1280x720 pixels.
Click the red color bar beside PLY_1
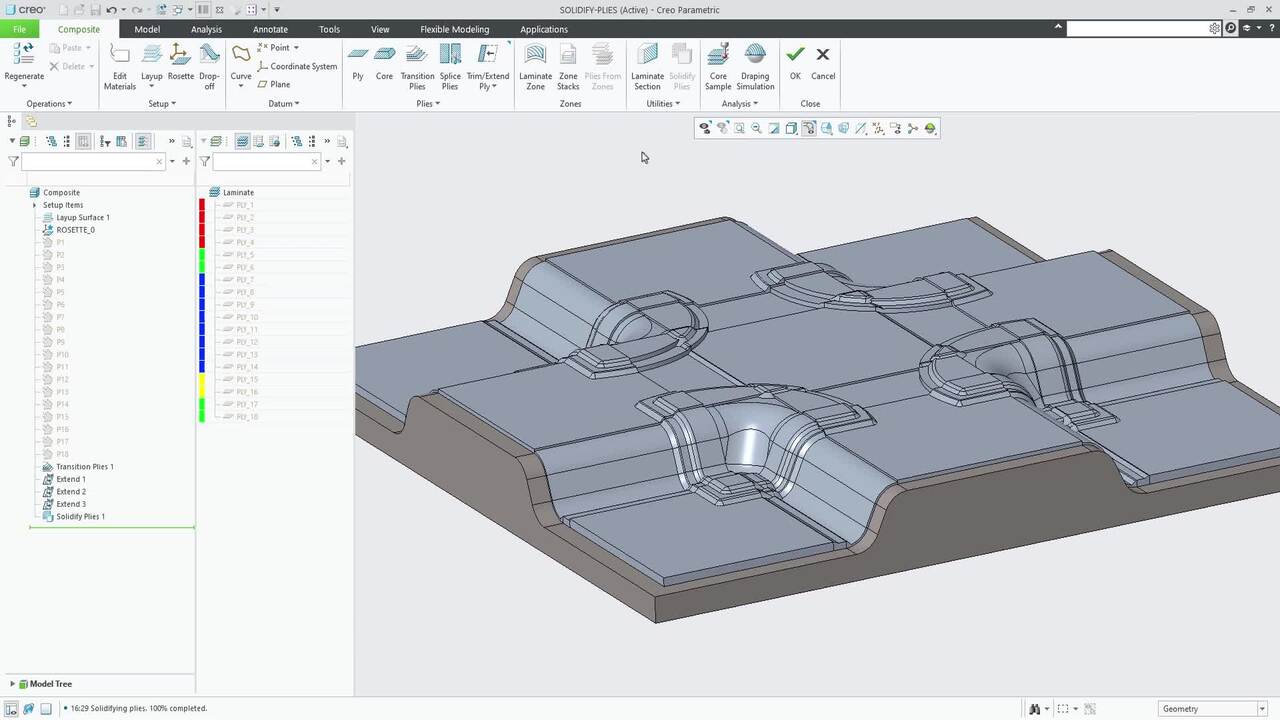pyautogui.click(x=202, y=205)
